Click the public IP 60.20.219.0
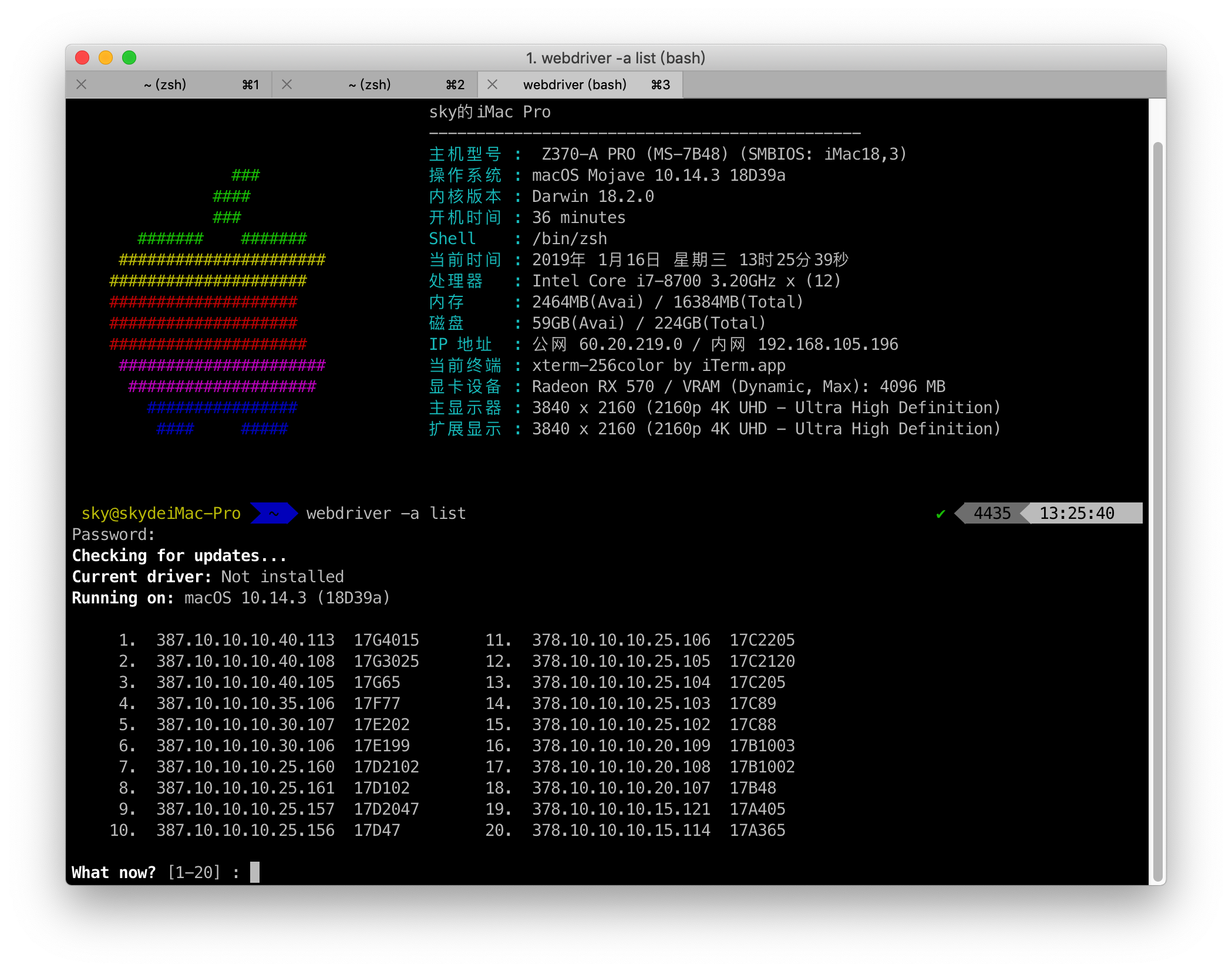 click(631, 345)
